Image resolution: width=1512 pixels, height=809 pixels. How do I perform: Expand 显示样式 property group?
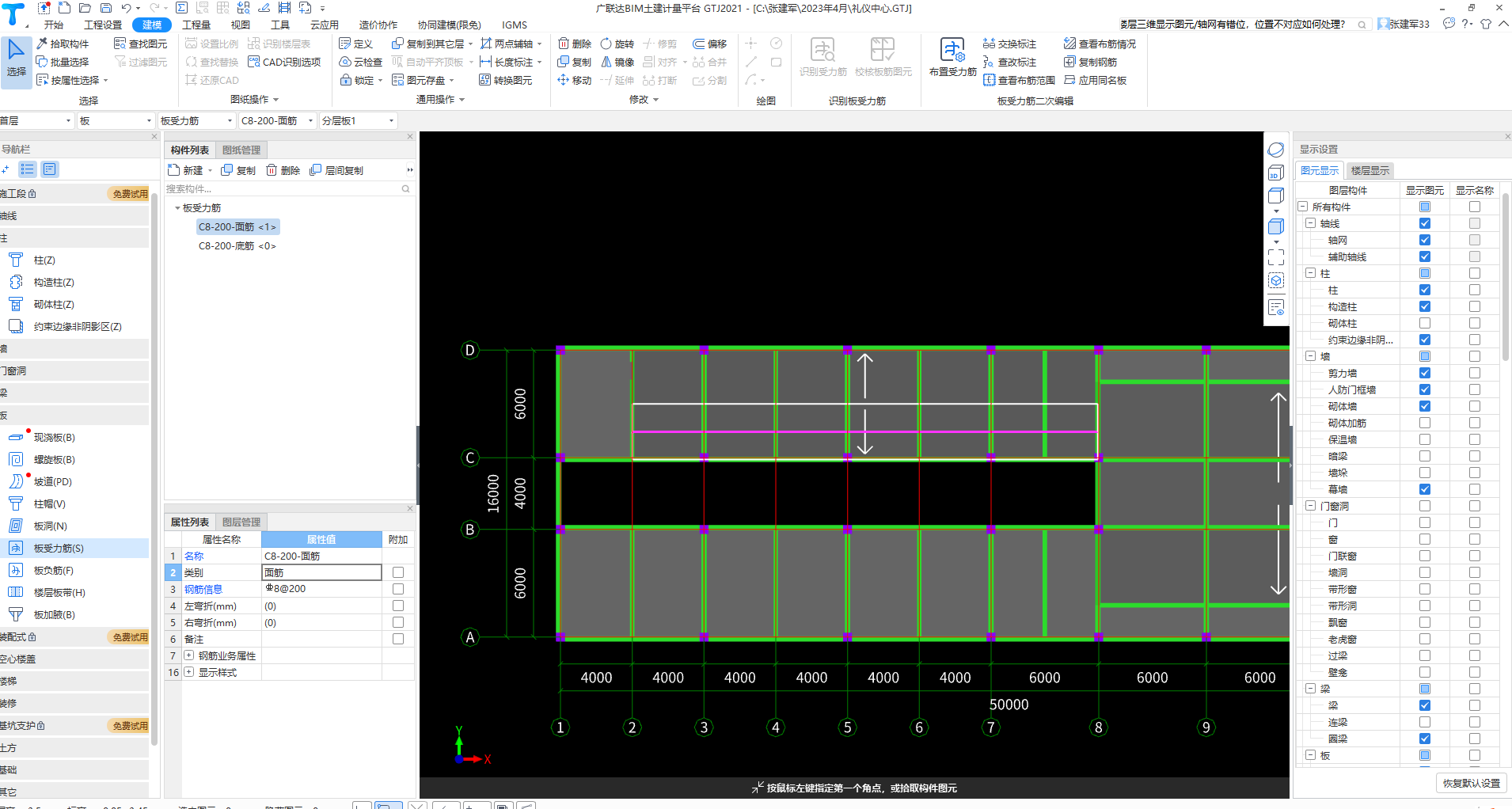(x=189, y=672)
